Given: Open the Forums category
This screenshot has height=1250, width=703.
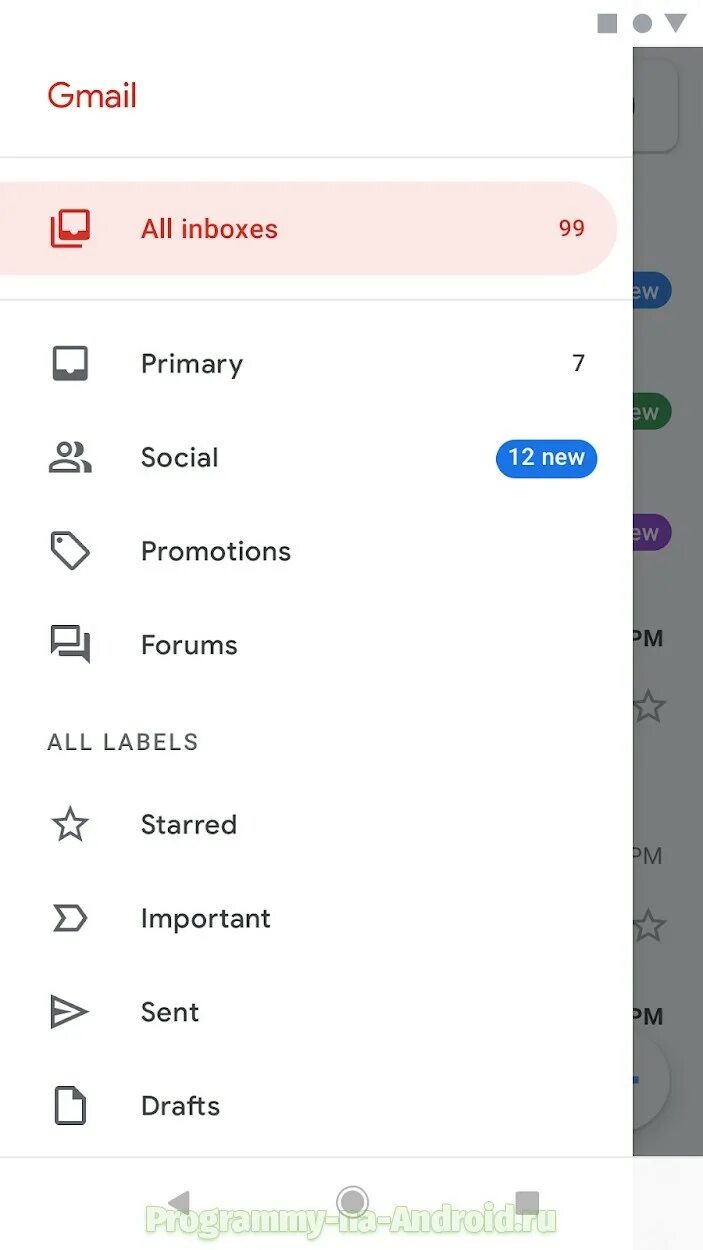Looking at the screenshot, I should [189, 645].
